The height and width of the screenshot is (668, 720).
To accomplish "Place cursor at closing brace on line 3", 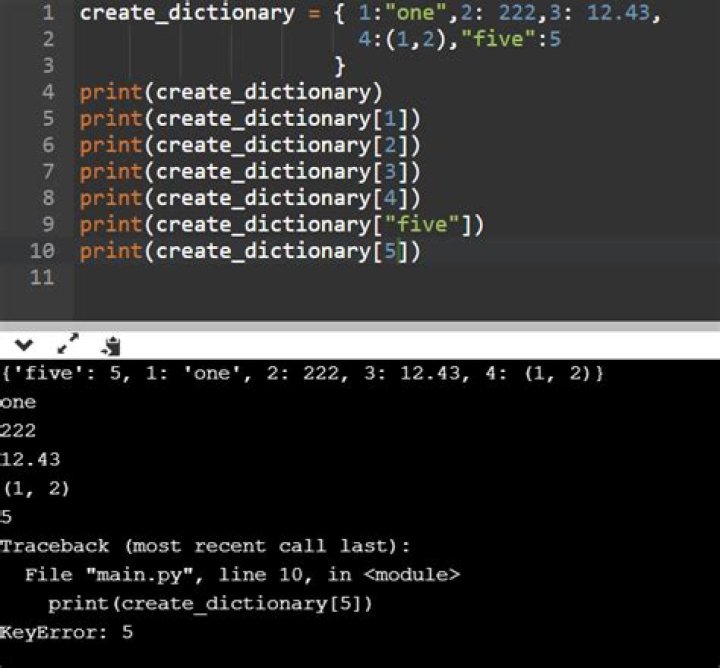I will pyautogui.click(x=339, y=66).
